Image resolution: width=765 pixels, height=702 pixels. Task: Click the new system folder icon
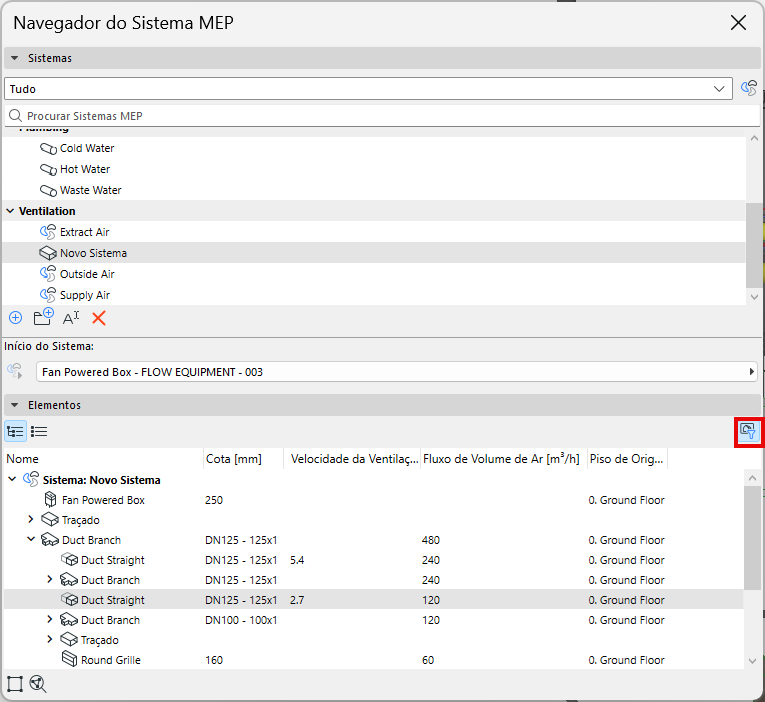[x=43, y=318]
